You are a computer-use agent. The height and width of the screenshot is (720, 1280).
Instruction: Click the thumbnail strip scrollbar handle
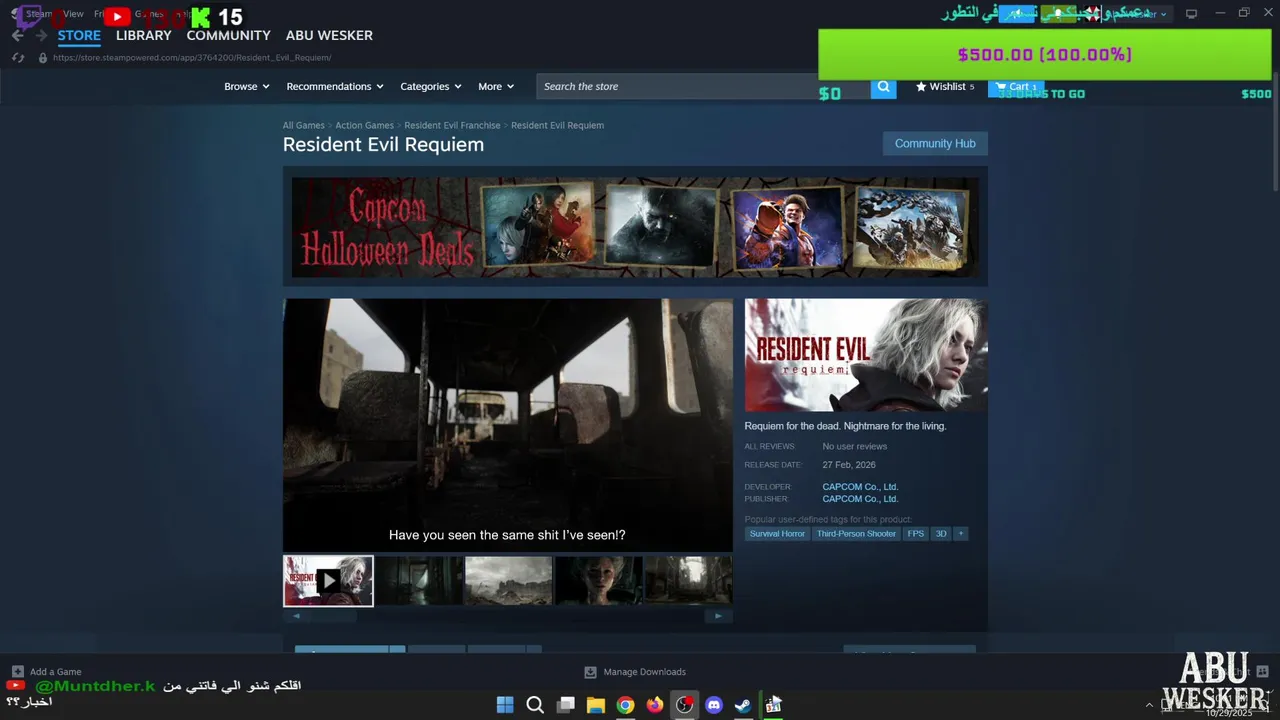pyautogui.click(x=333, y=616)
